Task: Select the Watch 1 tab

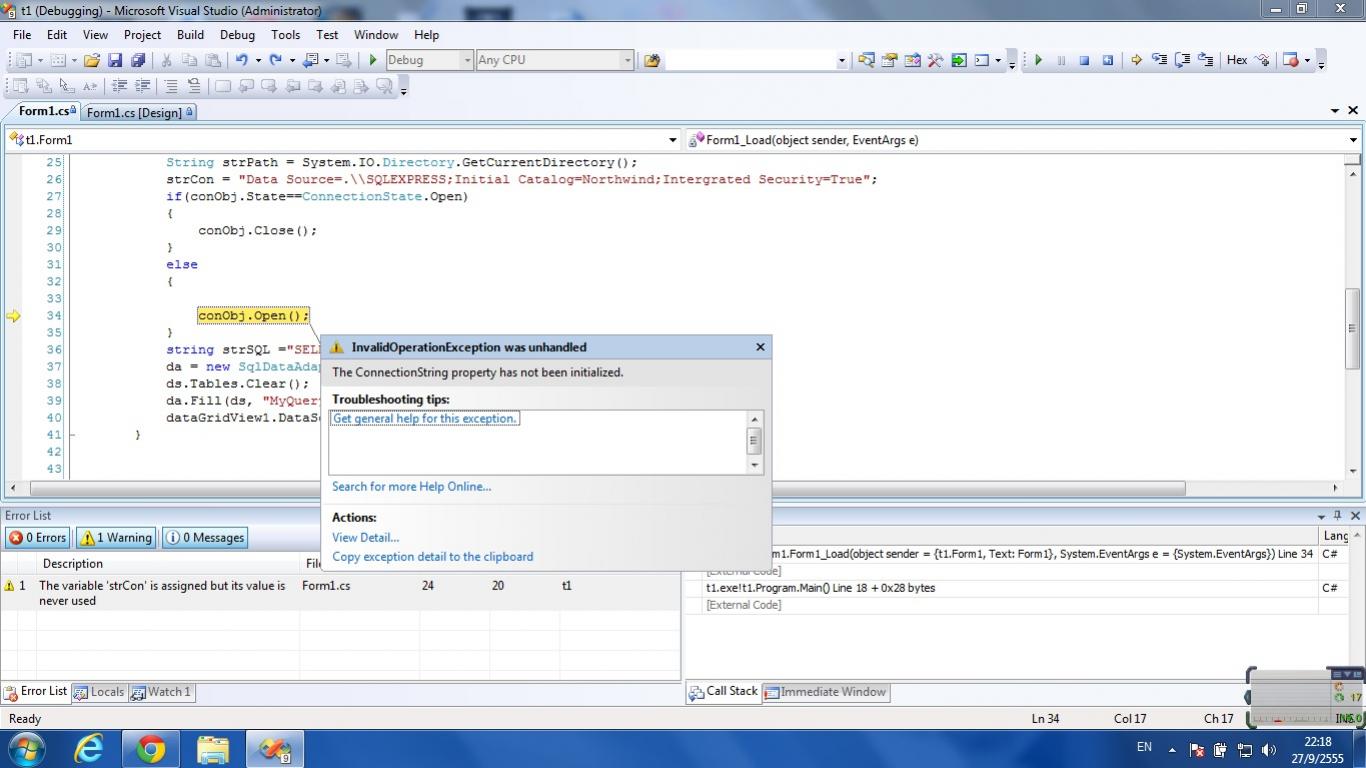Action: tap(161, 692)
